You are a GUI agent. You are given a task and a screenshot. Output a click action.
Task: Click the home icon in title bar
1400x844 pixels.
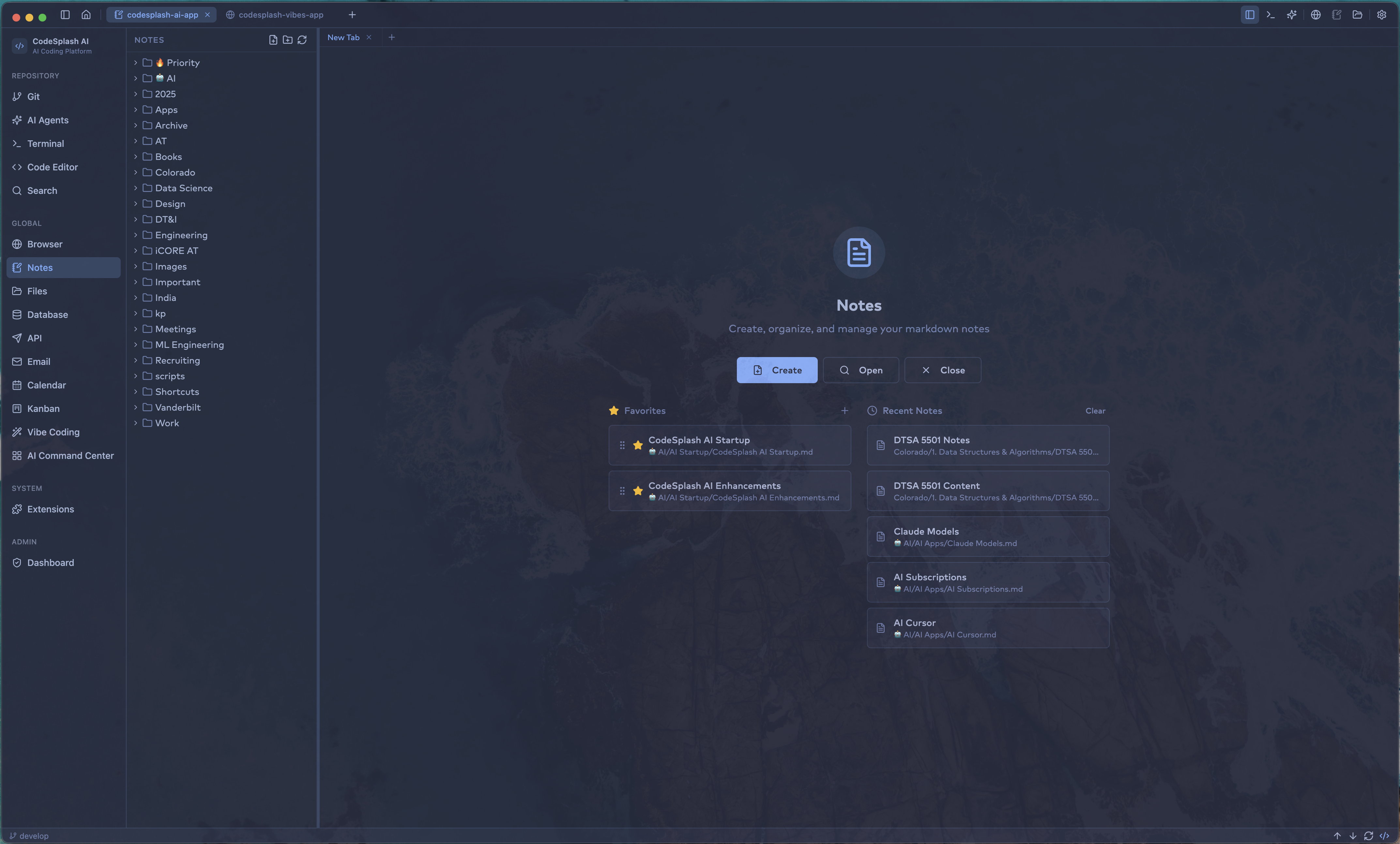tap(86, 15)
